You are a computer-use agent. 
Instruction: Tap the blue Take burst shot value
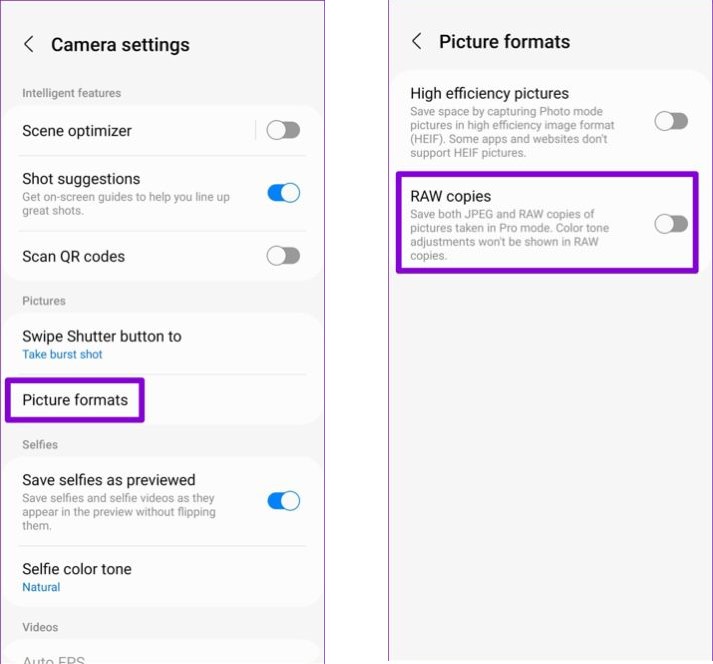pyautogui.click(x=62, y=355)
